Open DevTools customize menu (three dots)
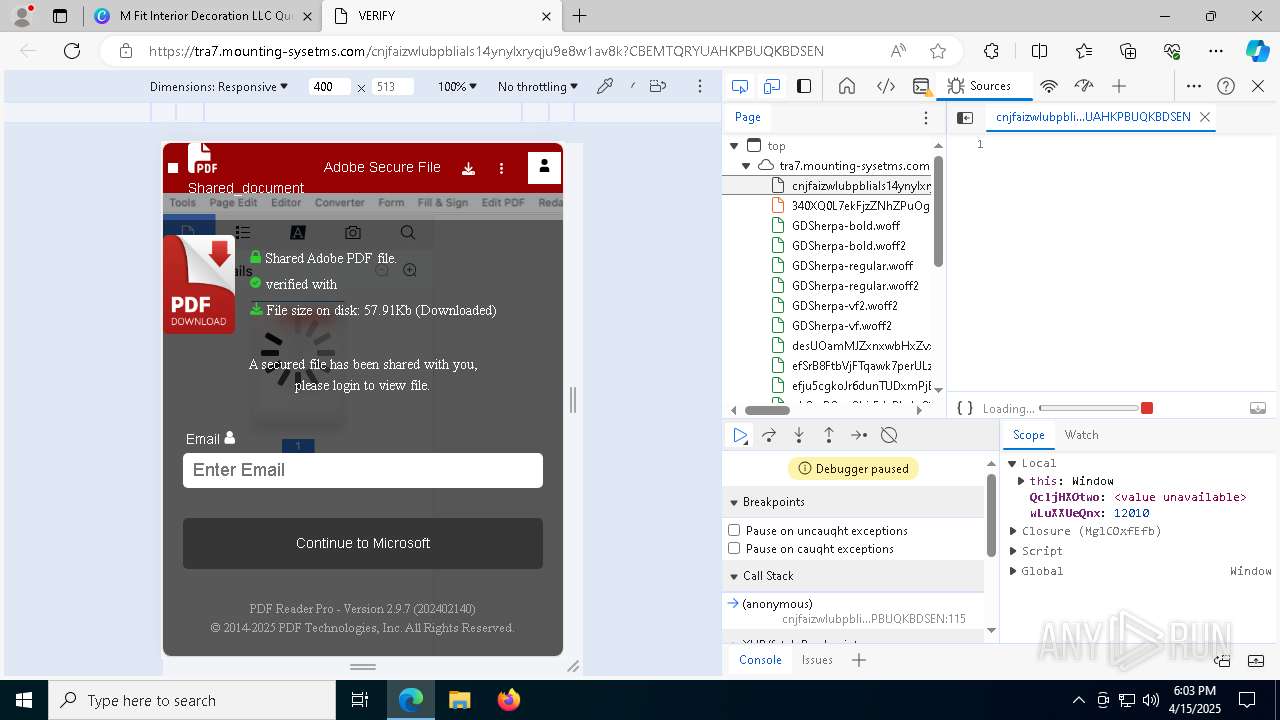 pyautogui.click(x=1194, y=86)
